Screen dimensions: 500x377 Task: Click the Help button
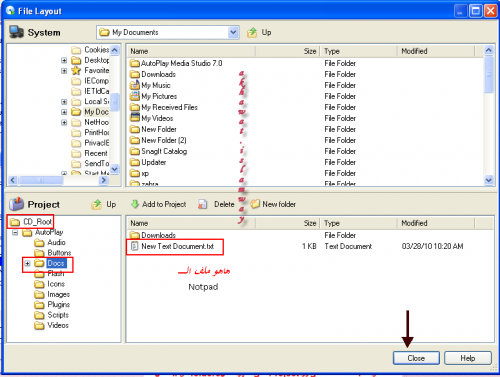[x=468, y=358]
